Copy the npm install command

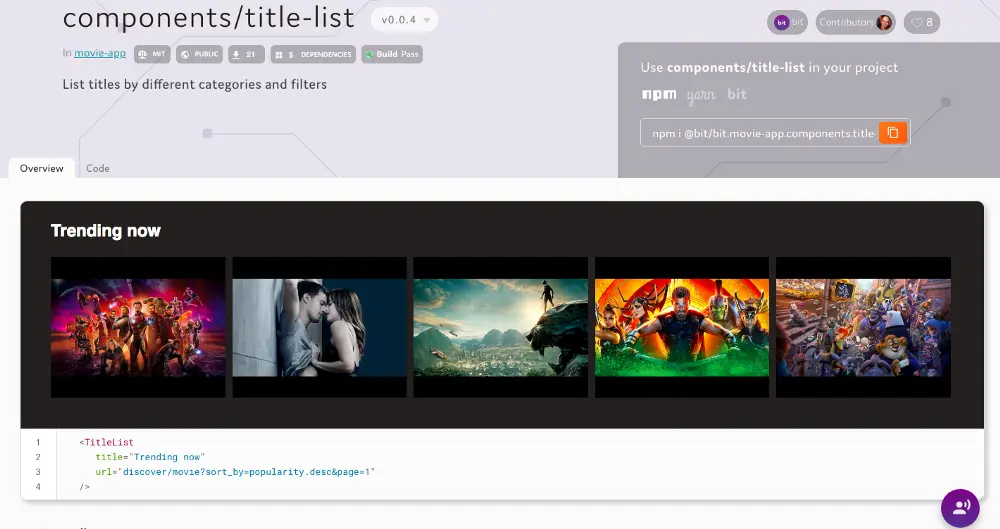(893, 133)
